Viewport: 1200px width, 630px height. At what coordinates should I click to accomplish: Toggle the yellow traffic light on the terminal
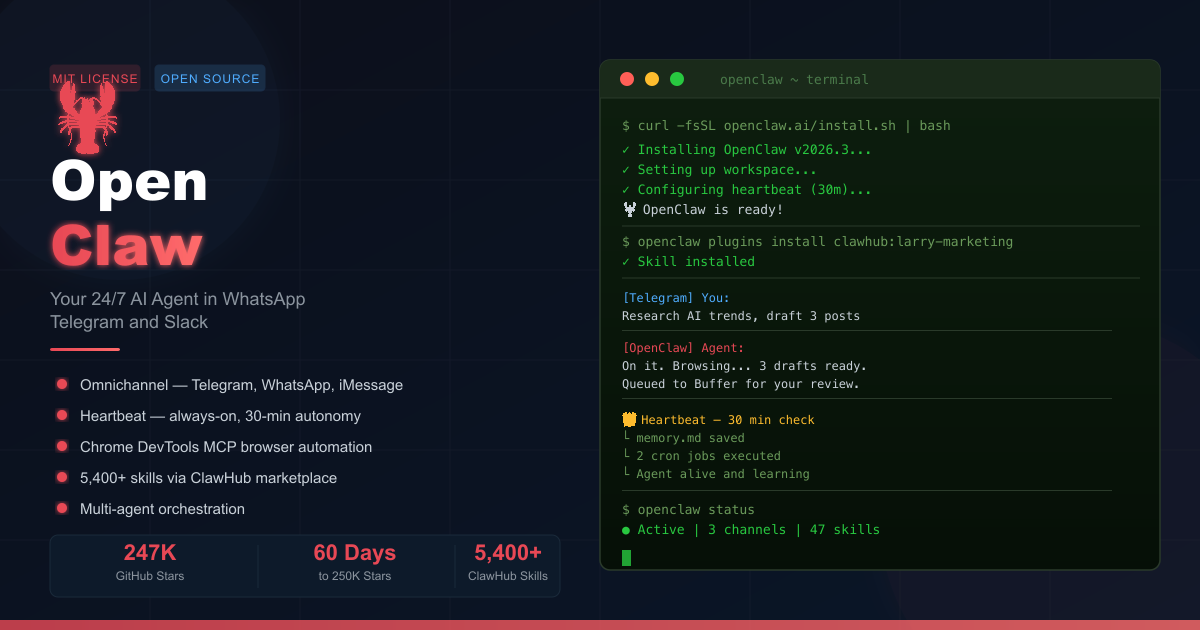(x=652, y=78)
